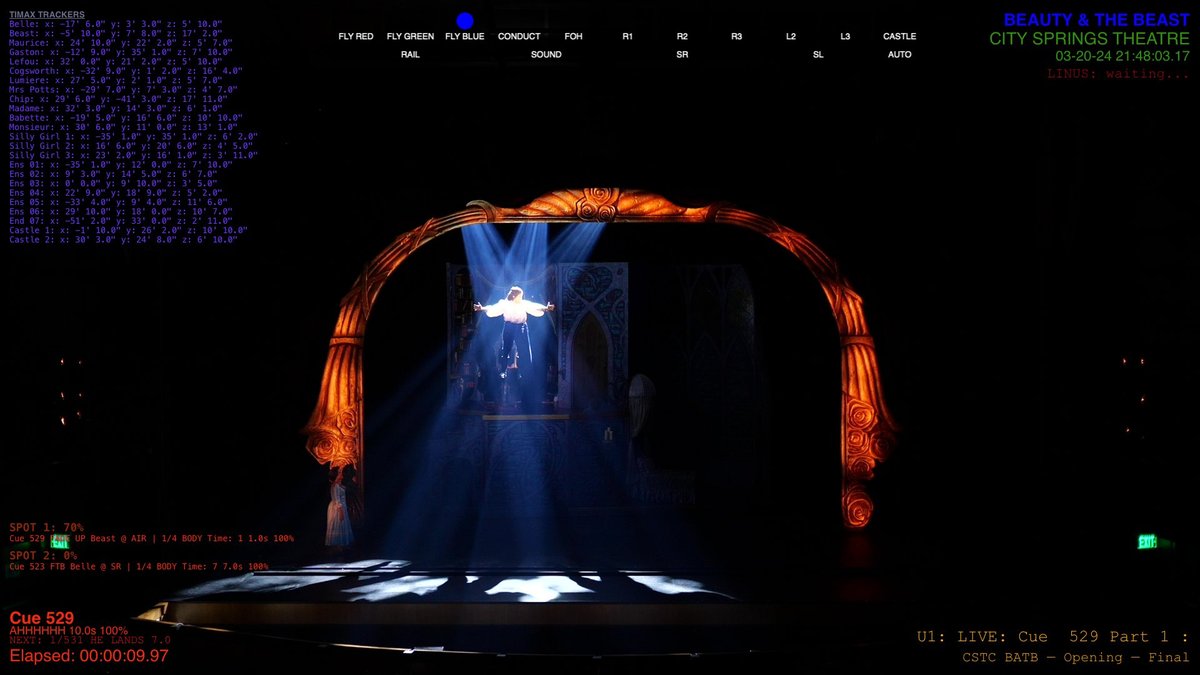Select the FLY RED cue light label
The image size is (1200, 675).
tap(356, 36)
